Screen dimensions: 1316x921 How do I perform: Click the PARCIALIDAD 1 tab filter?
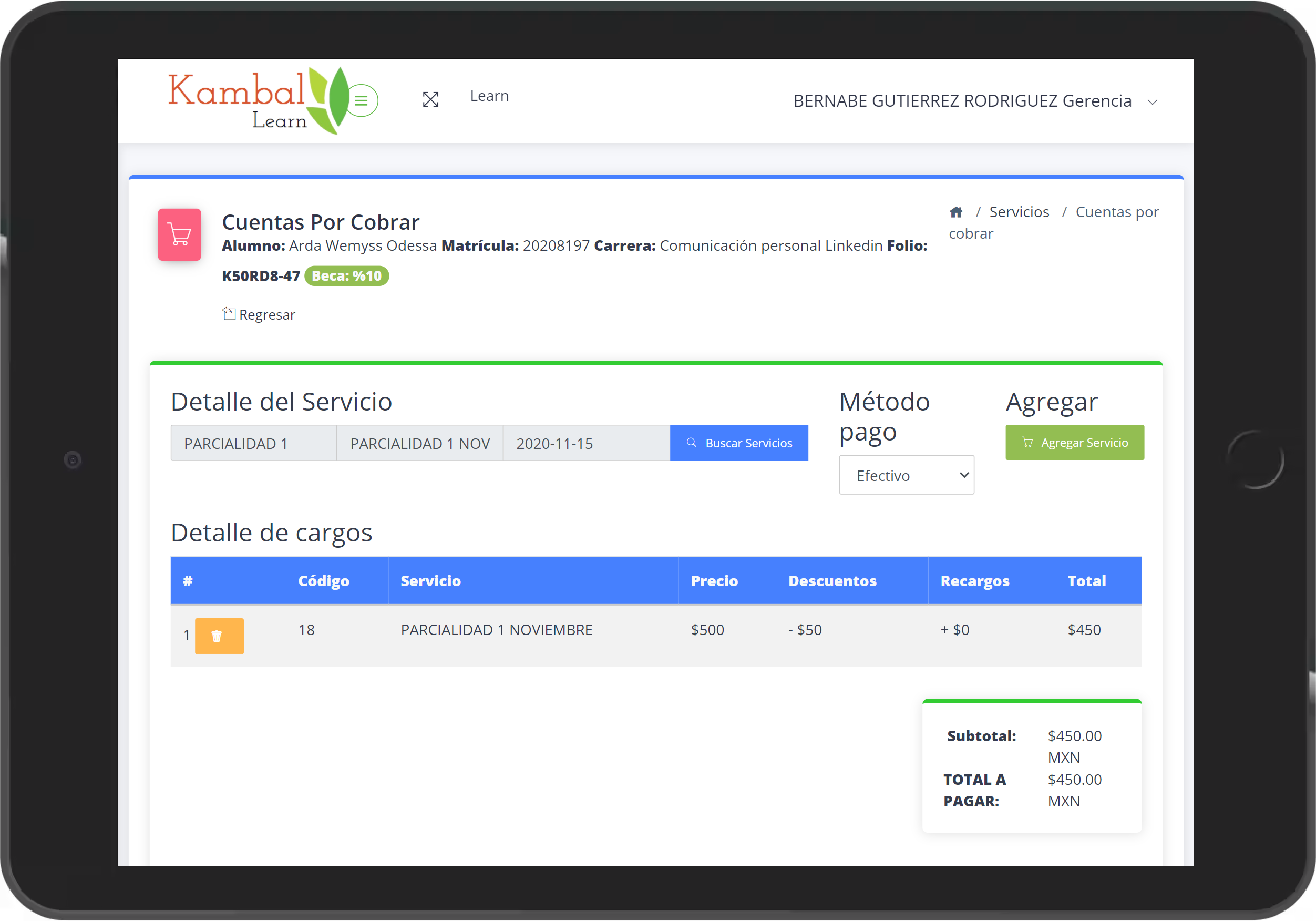pos(254,443)
